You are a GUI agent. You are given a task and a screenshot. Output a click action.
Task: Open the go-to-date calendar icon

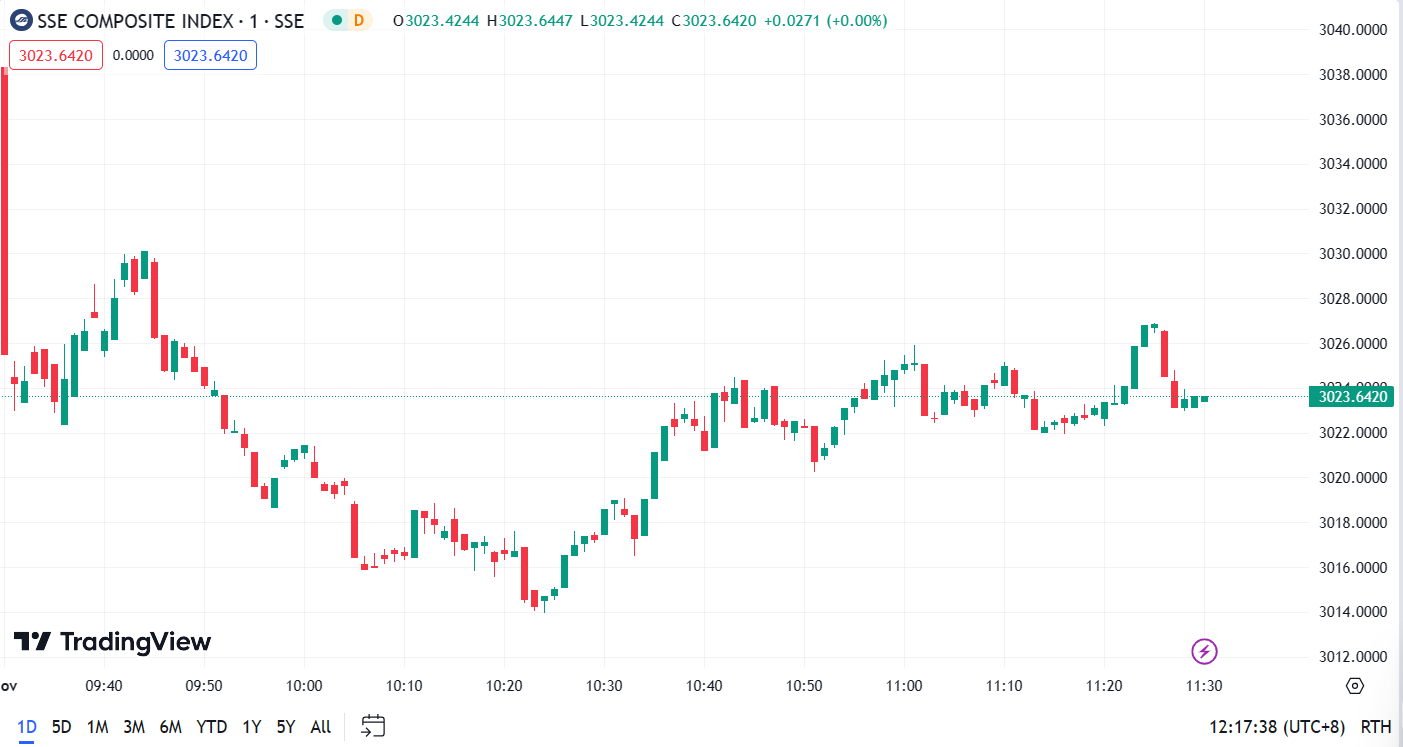pos(374,726)
